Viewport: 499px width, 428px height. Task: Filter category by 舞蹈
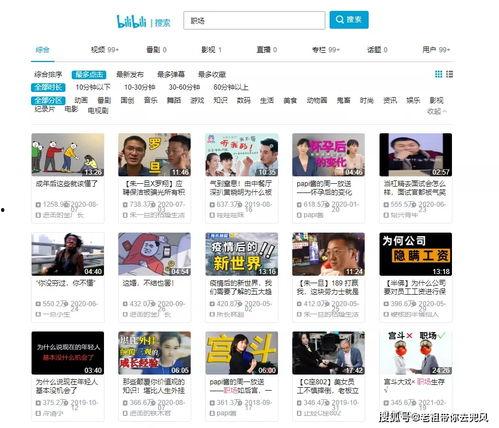[174, 100]
